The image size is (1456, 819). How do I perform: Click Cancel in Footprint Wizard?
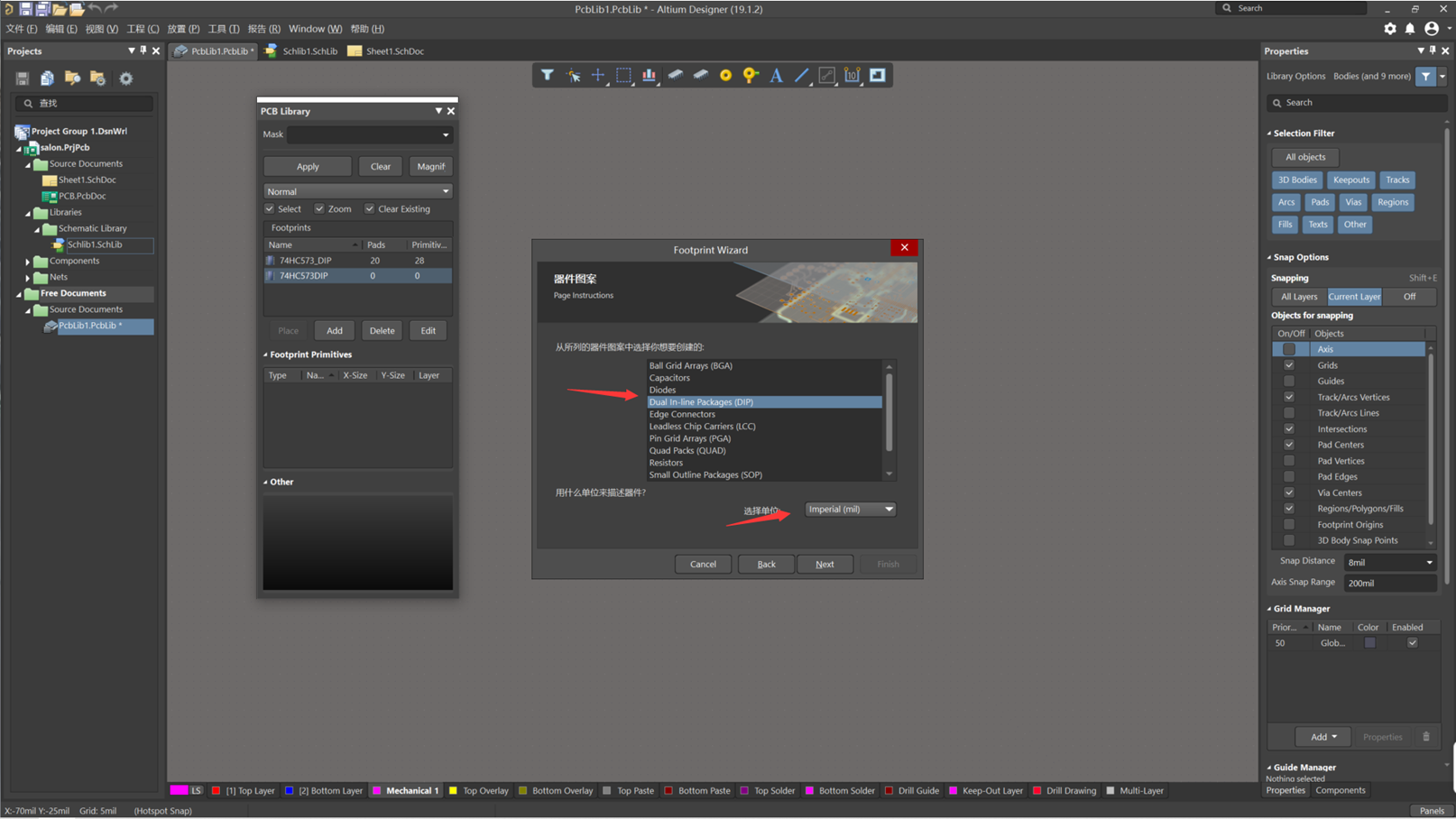coord(703,564)
